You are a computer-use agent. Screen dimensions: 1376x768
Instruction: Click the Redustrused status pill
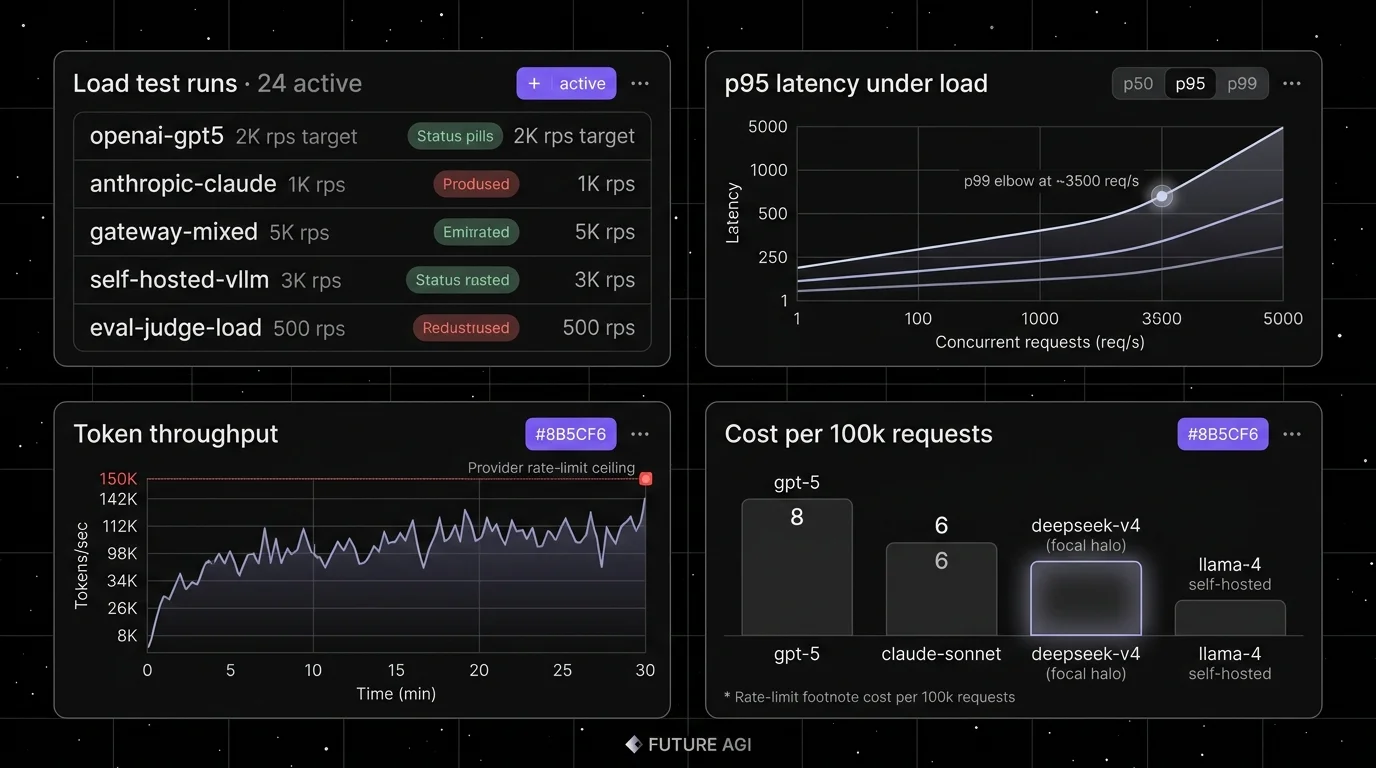(x=466, y=328)
